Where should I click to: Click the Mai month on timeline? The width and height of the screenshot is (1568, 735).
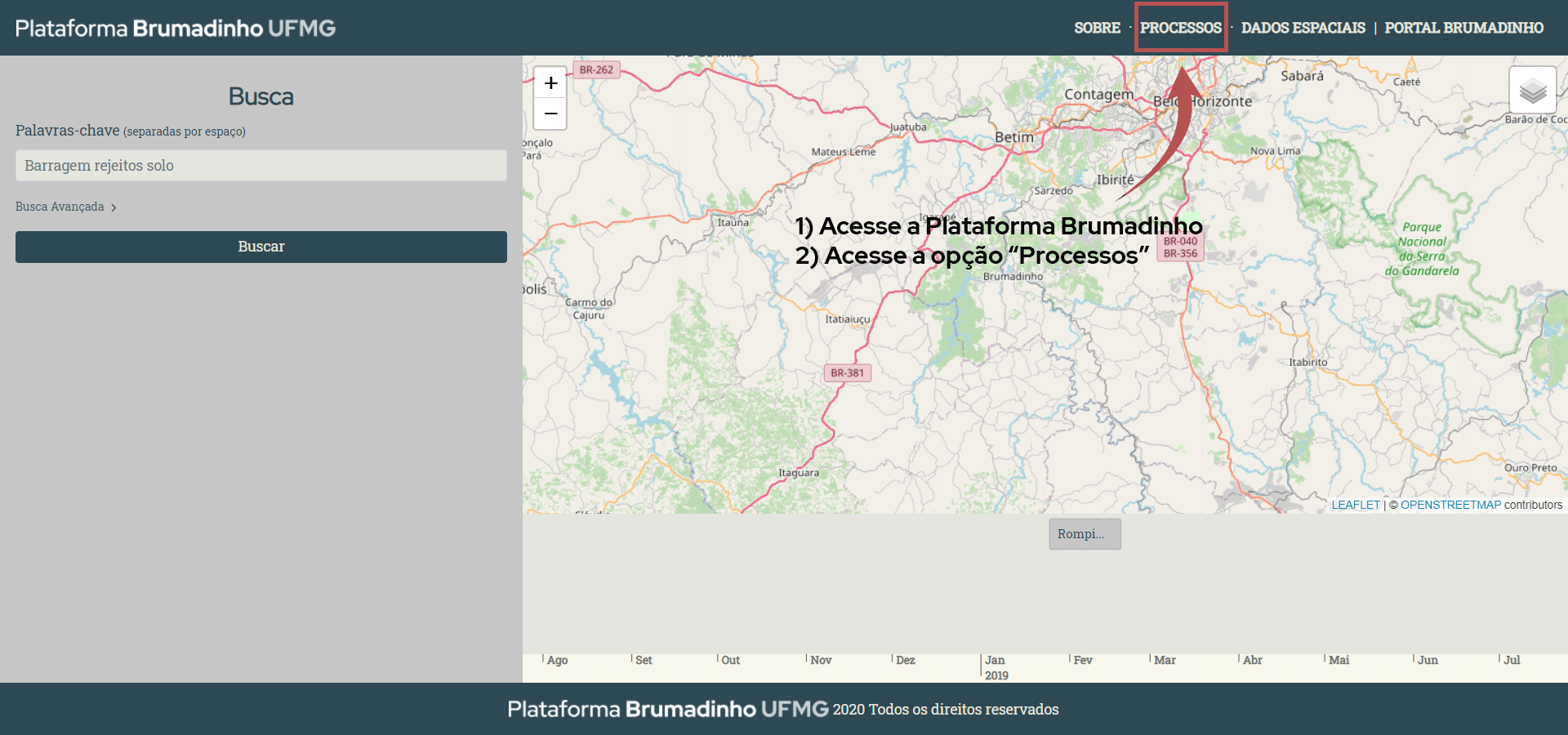pos(1339,660)
